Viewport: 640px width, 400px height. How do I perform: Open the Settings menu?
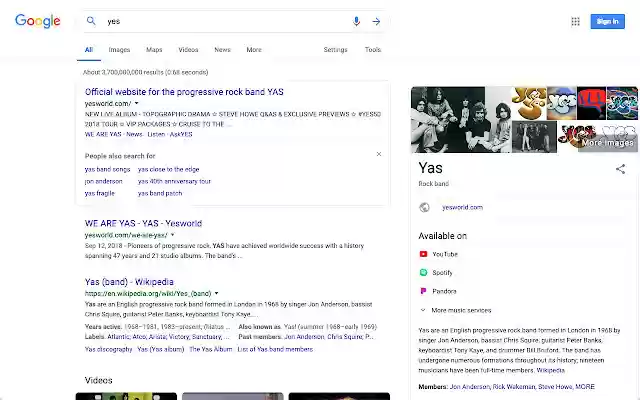(x=336, y=50)
